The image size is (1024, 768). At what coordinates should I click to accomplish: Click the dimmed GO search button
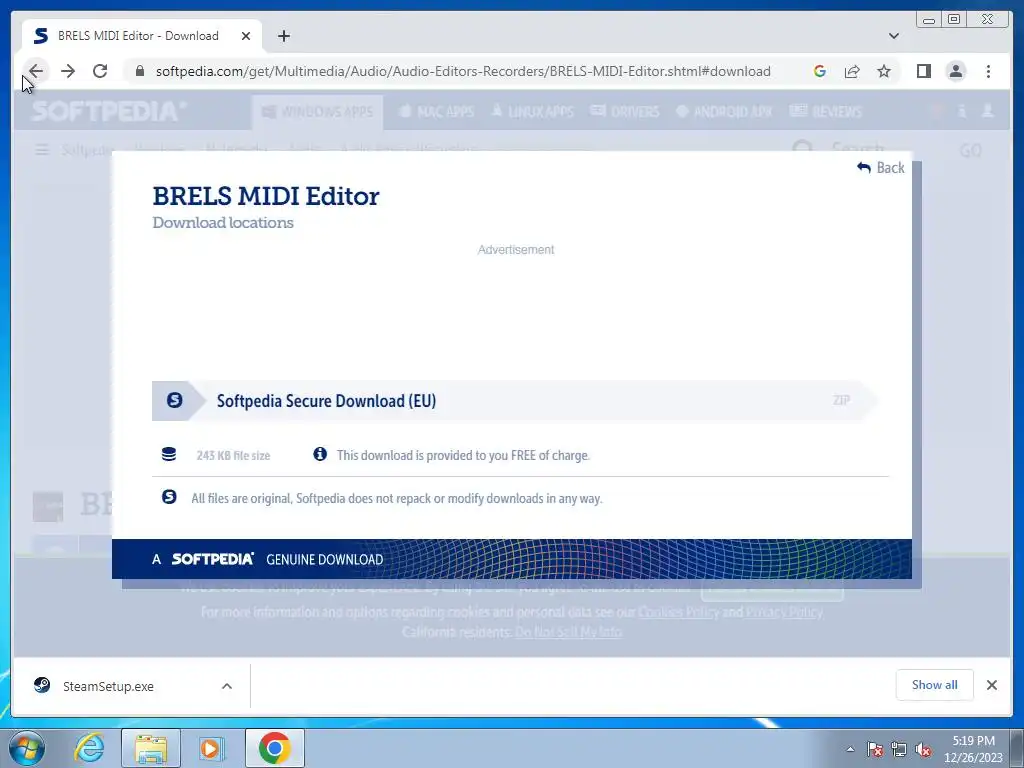pyautogui.click(x=970, y=151)
